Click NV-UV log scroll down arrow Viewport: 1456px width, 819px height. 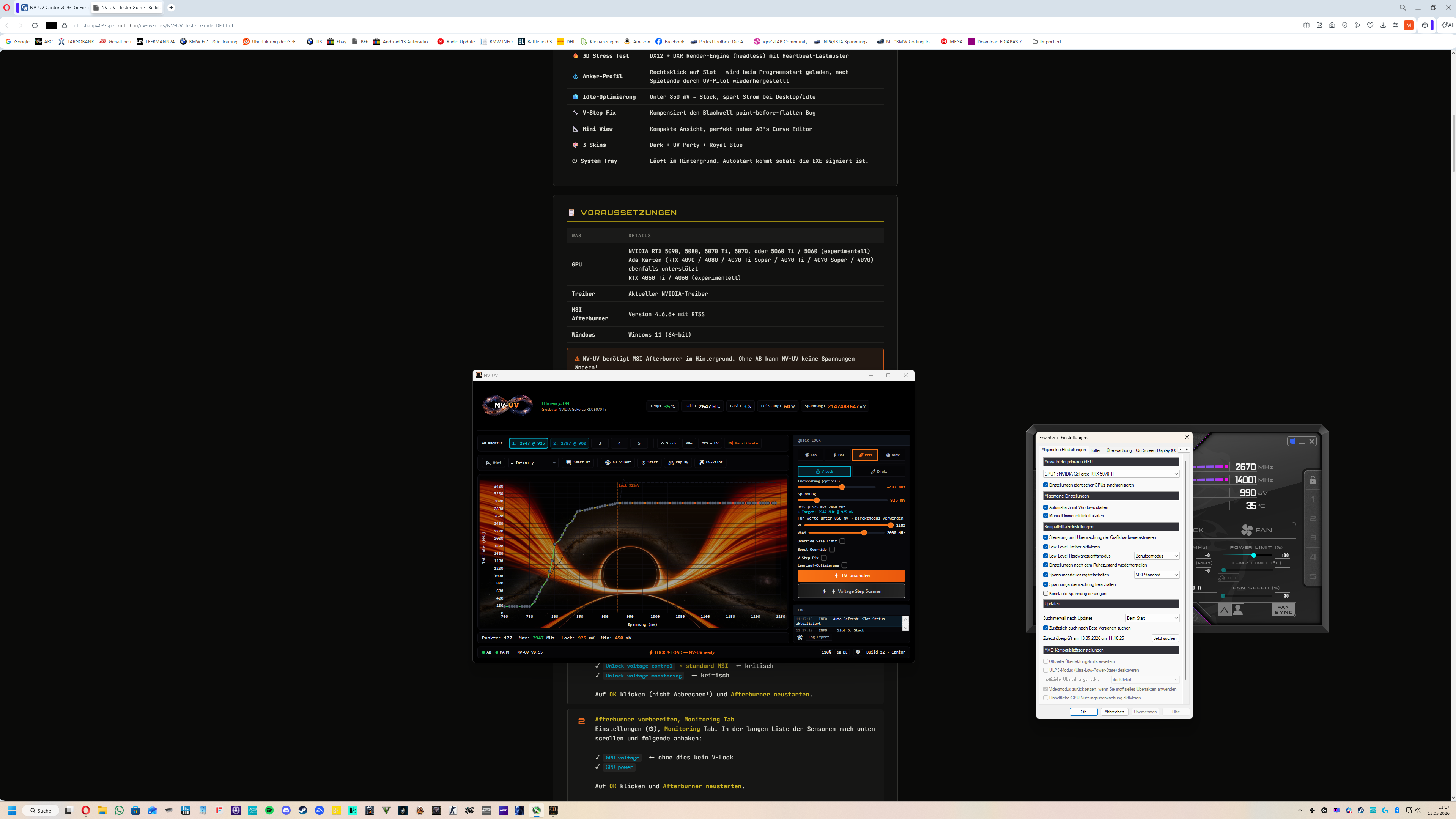coord(905,628)
